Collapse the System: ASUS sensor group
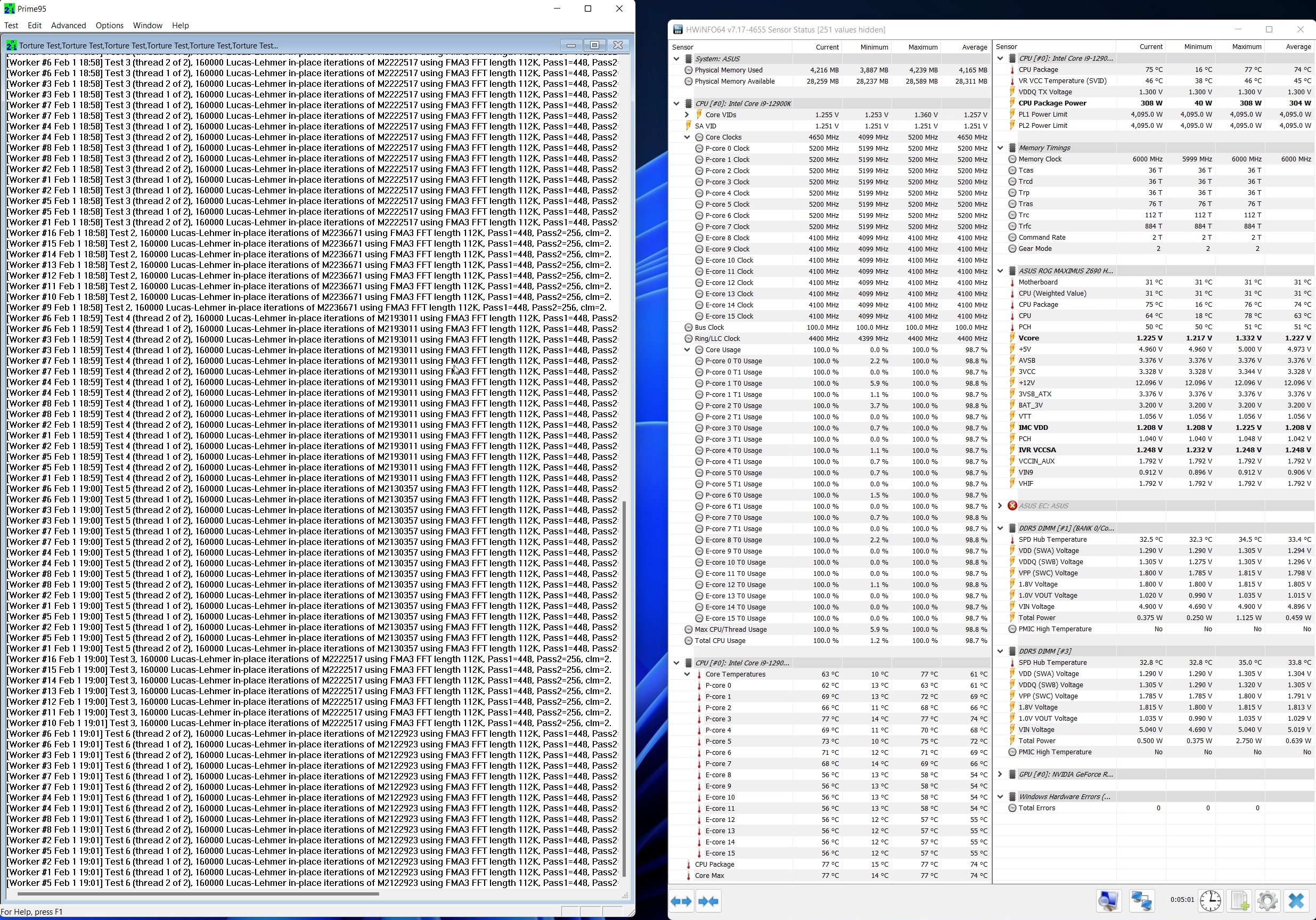 pos(676,59)
